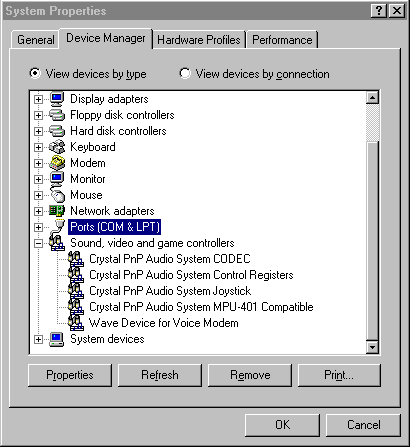This screenshot has width=410, height=447.
Task: Click the Crystal PnP Audio System Joystick icon
Action: [x=76, y=291]
